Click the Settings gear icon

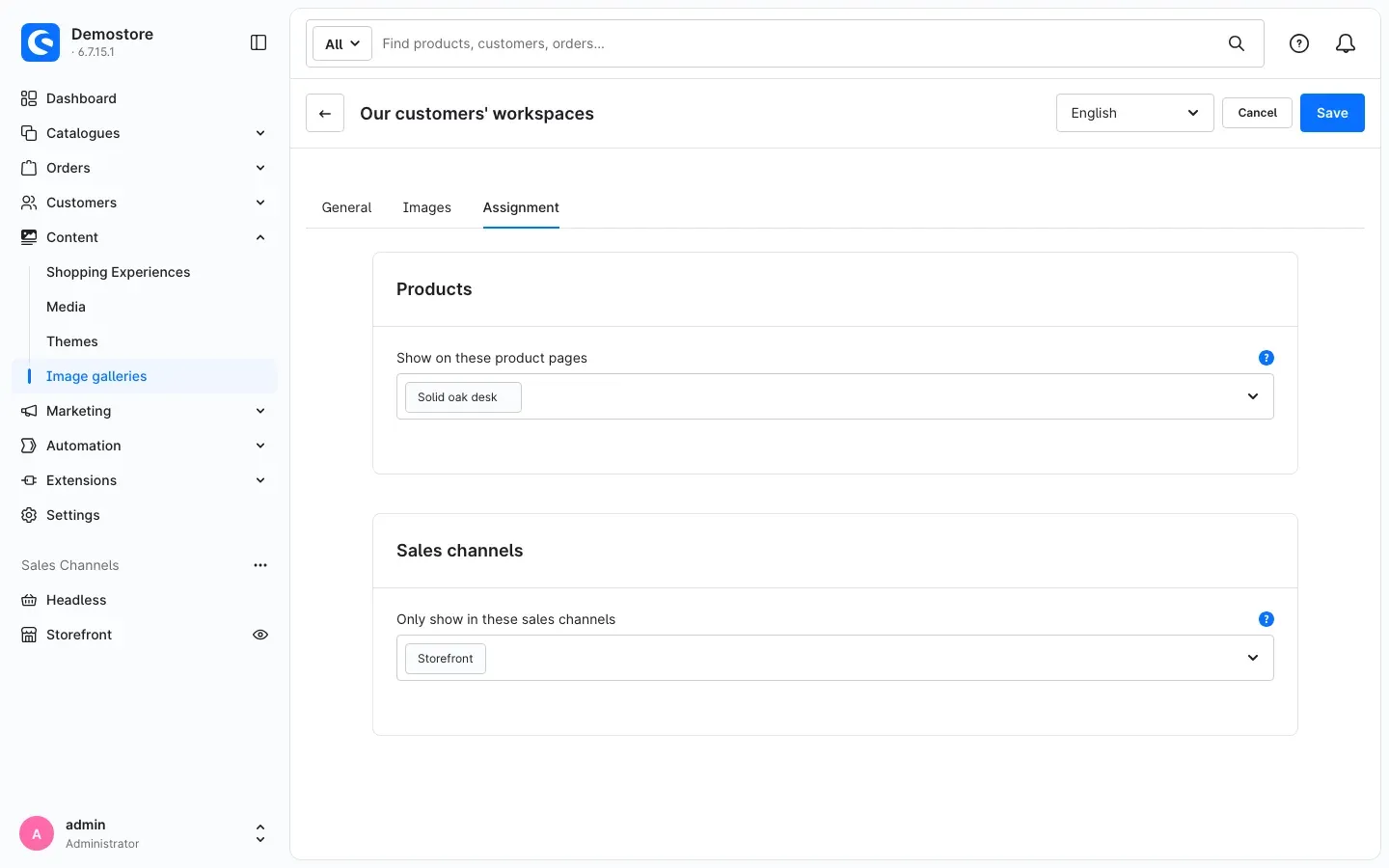click(x=29, y=515)
